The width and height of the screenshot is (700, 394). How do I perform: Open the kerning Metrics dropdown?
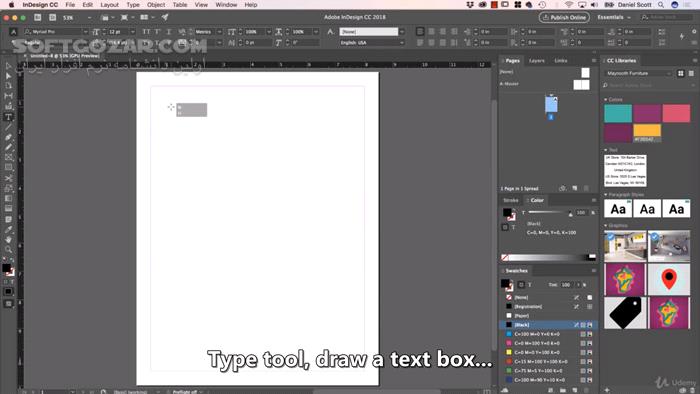(219, 32)
